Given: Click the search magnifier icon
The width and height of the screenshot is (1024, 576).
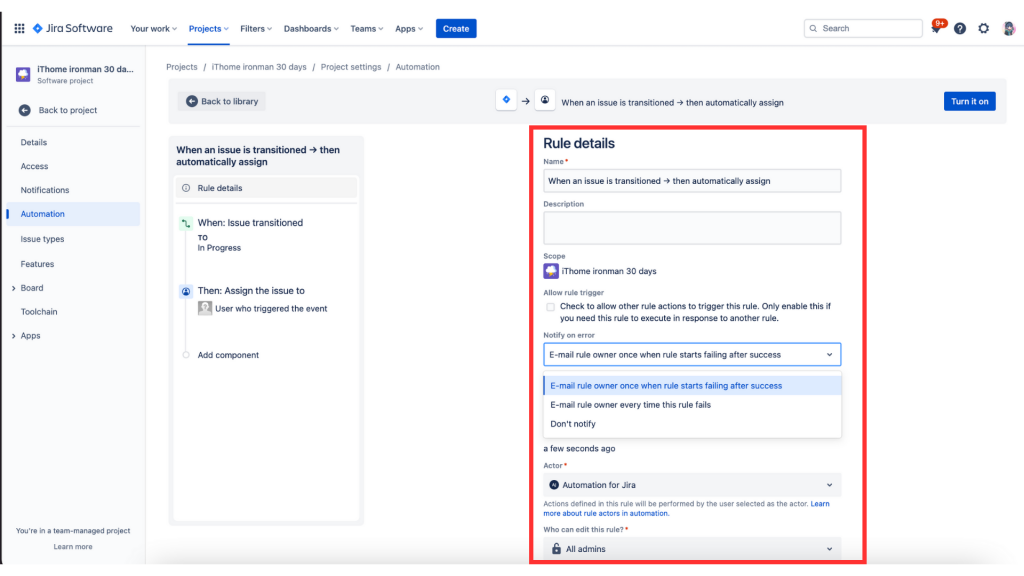Looking at the screenshot, I should click(813, 28).
